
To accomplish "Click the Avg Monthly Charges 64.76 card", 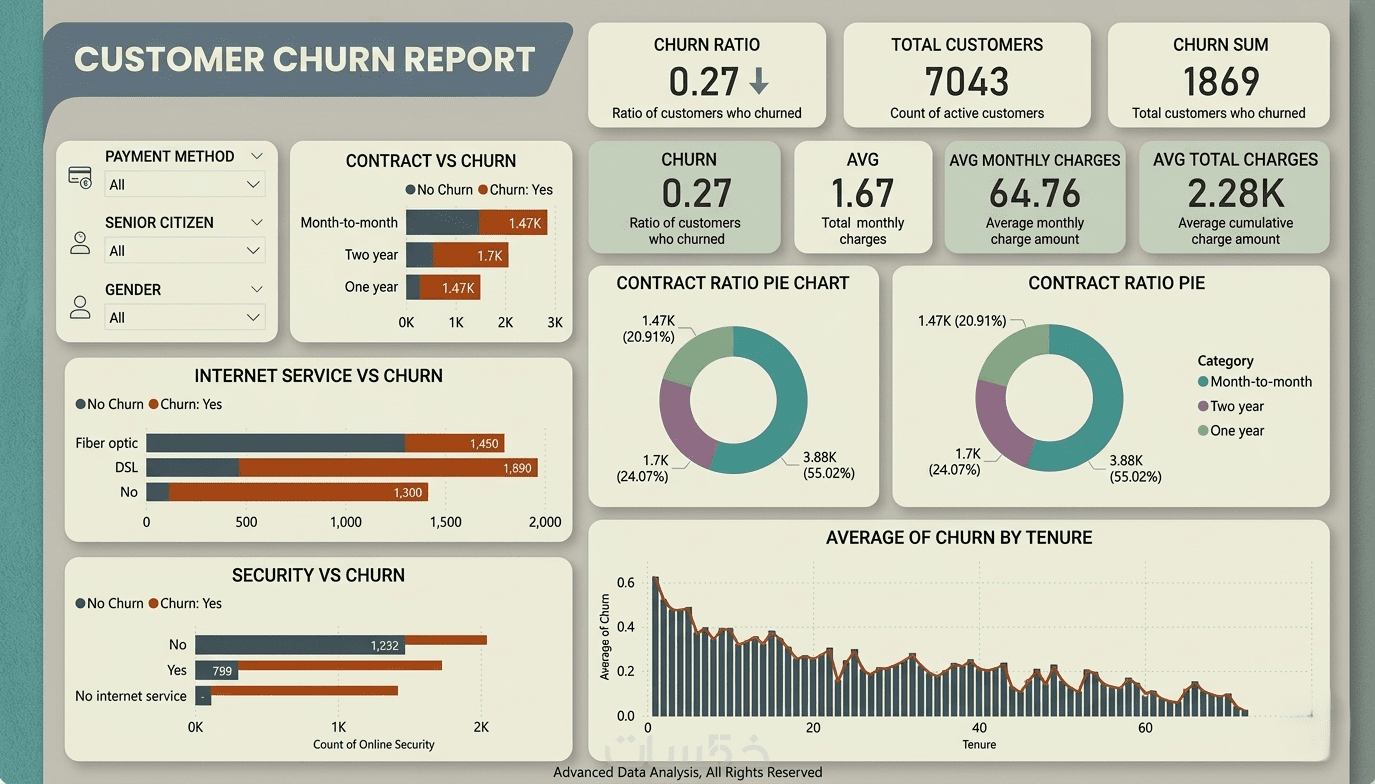I will click(x=1035, y=197).
